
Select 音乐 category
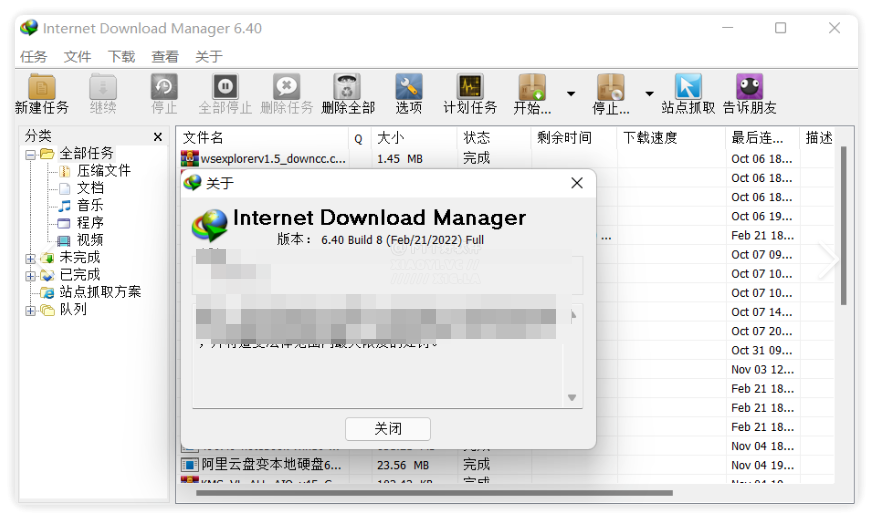coord(90,205)
